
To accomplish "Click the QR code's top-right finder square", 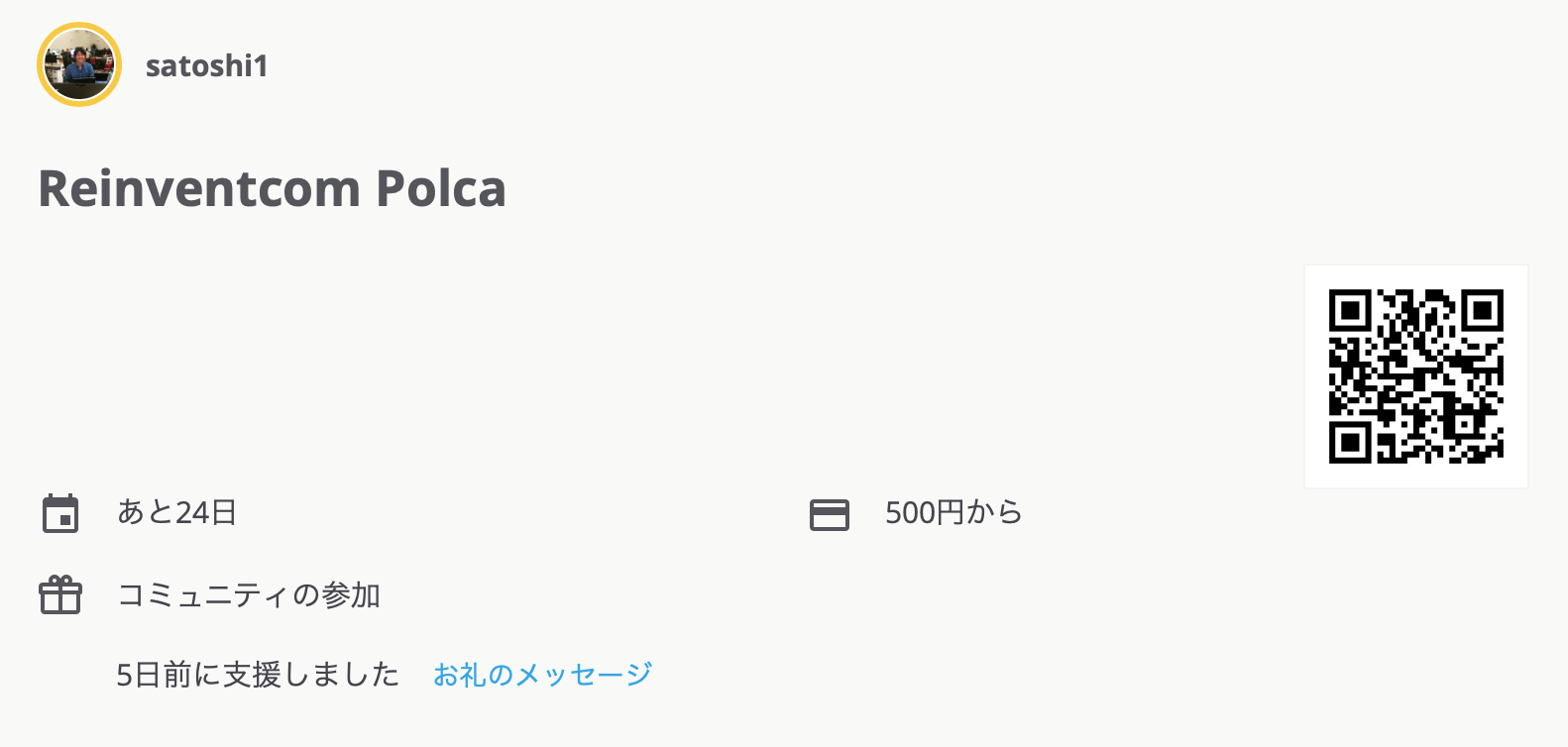I will coord(1483,311).
